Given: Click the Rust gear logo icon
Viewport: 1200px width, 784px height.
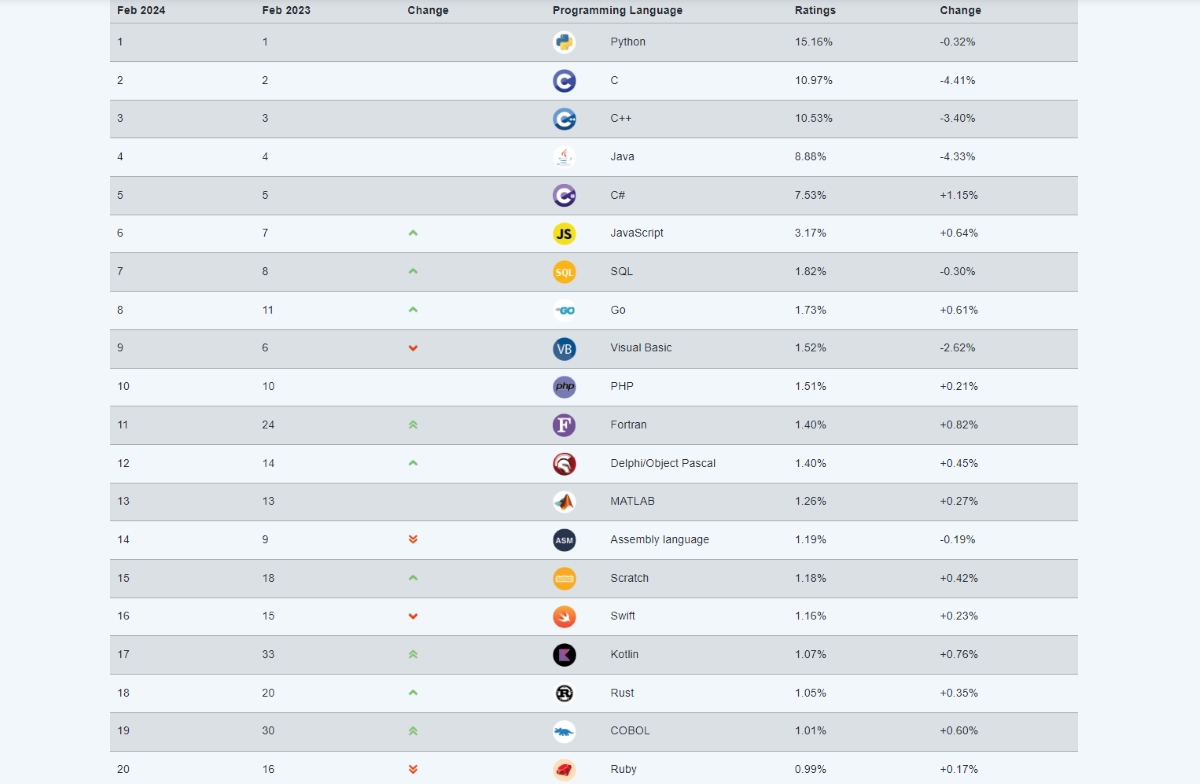Looking at the screenshot, I should point(564,693).
